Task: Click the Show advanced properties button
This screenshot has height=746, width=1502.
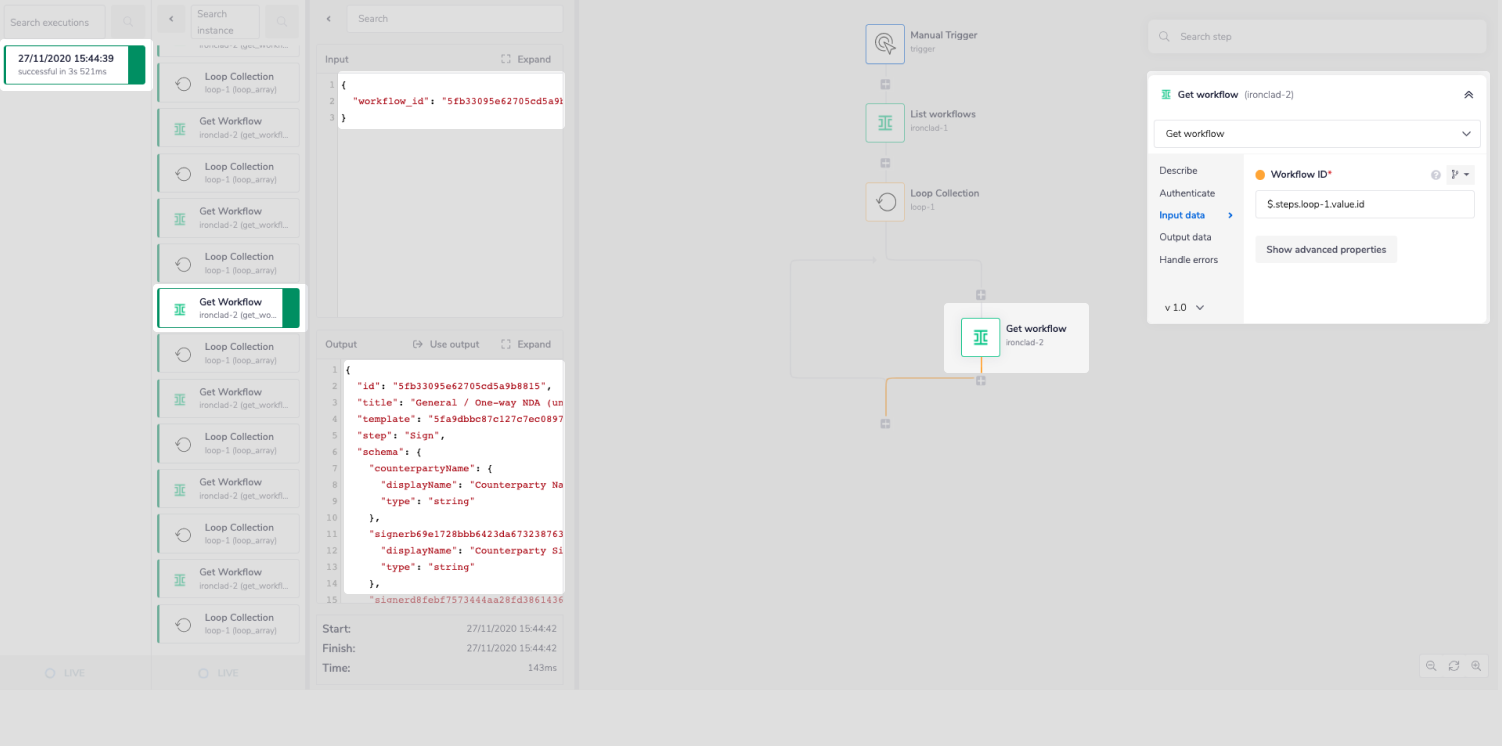Action: pyautogui.click(x=1326, y=249)
